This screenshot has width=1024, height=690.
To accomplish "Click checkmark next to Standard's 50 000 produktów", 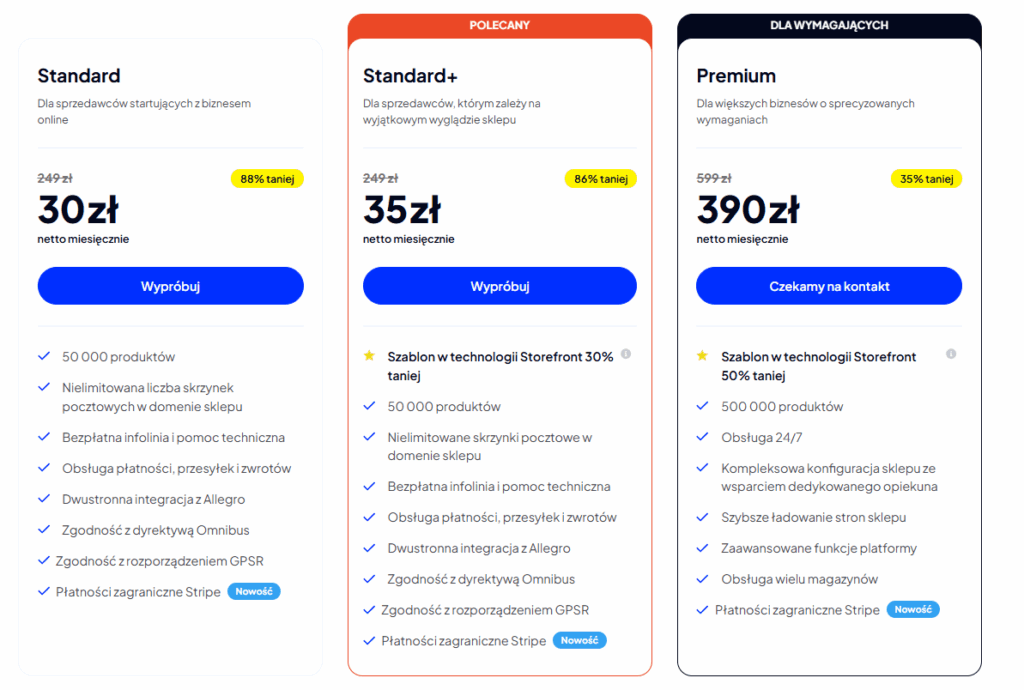I will point(44,356).
